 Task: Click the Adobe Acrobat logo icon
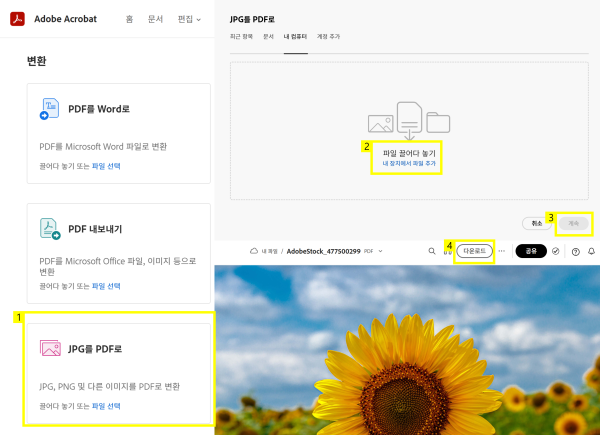(17, 19)
